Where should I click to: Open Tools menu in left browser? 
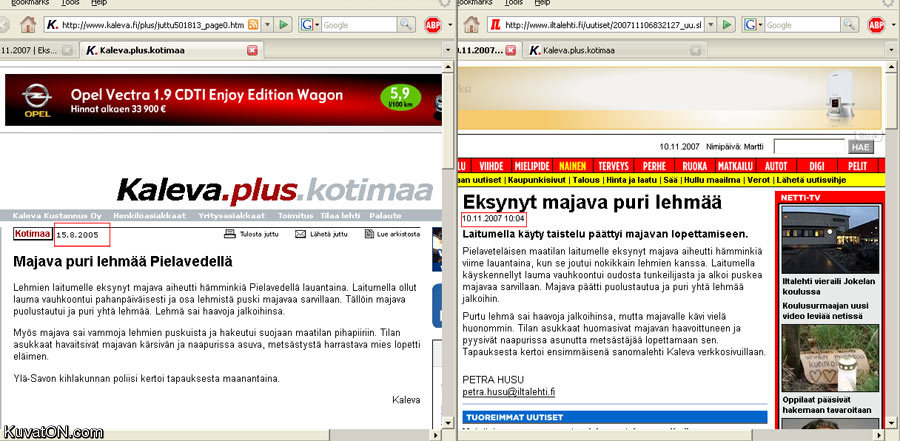tap(70, 3)
